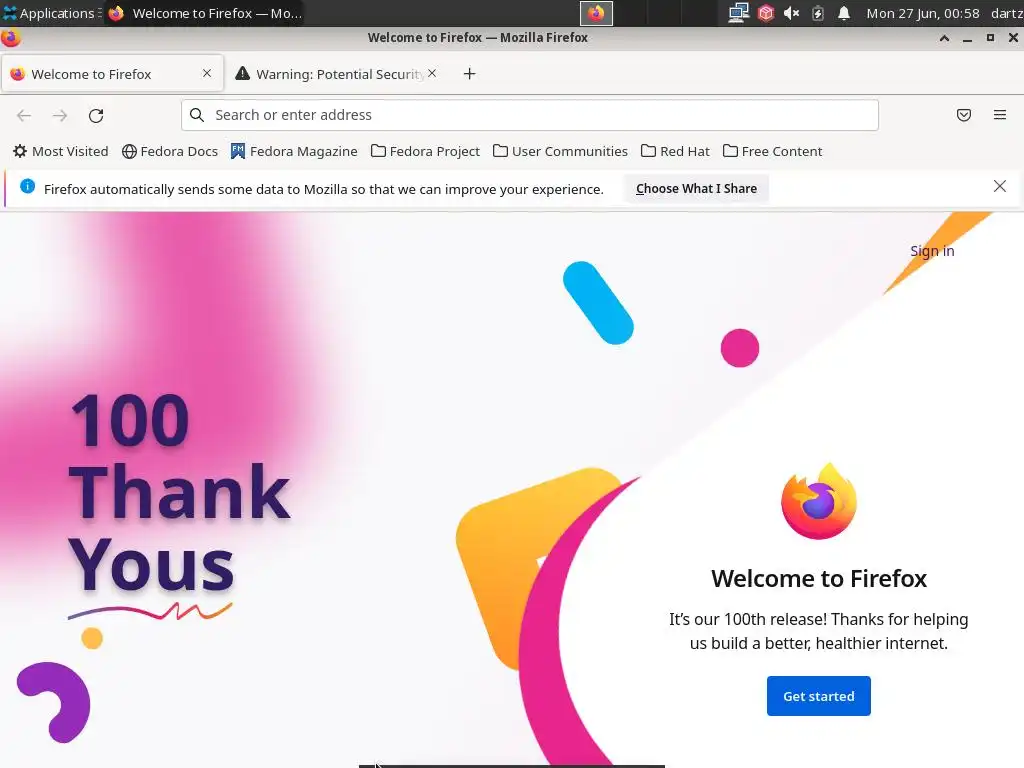Open the Firefox hamburger menu
The image size is (1024, 768).
pyautogui.click(x=999, y=115)
